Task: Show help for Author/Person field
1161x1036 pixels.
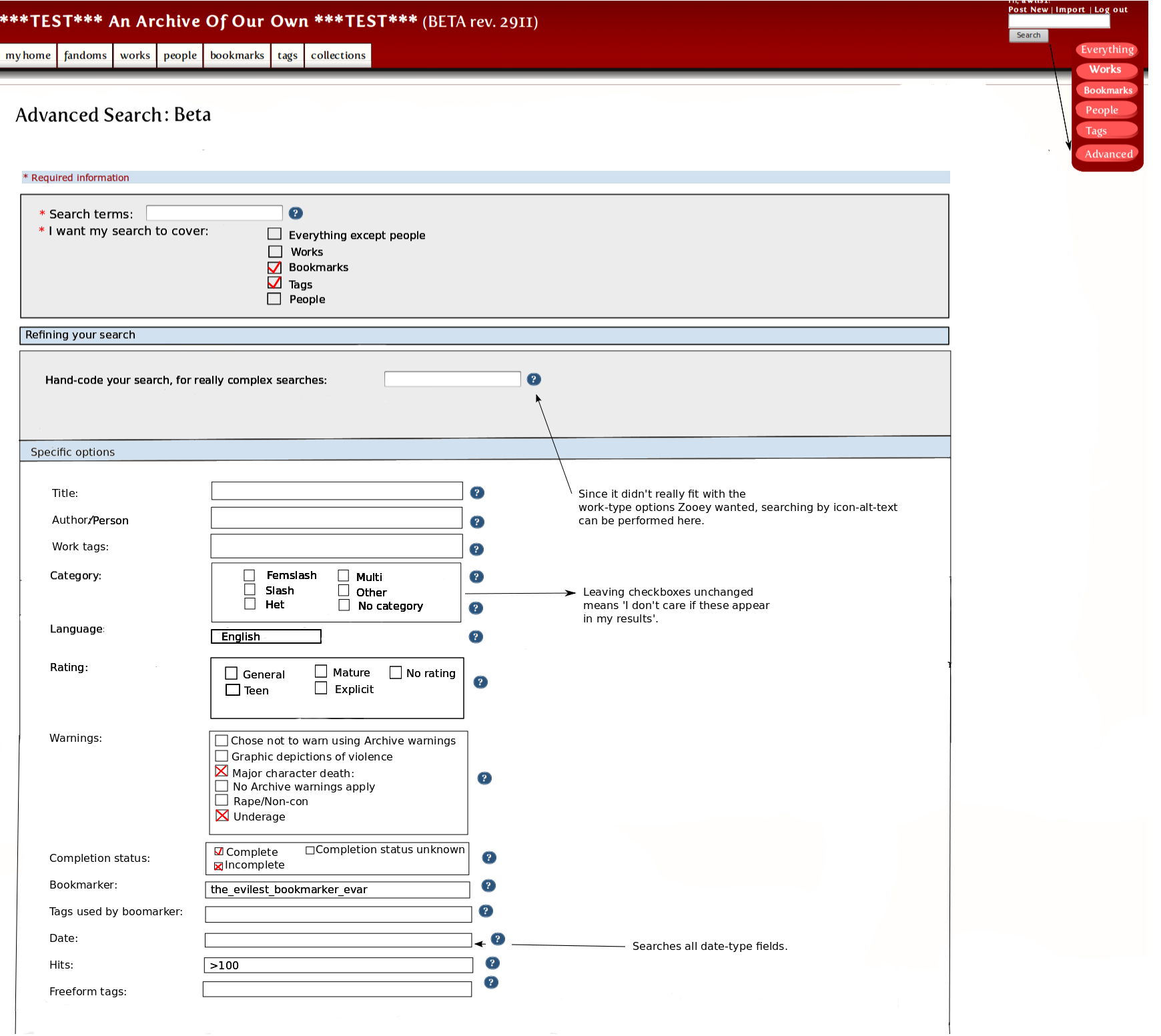Action: coord(477,522)
